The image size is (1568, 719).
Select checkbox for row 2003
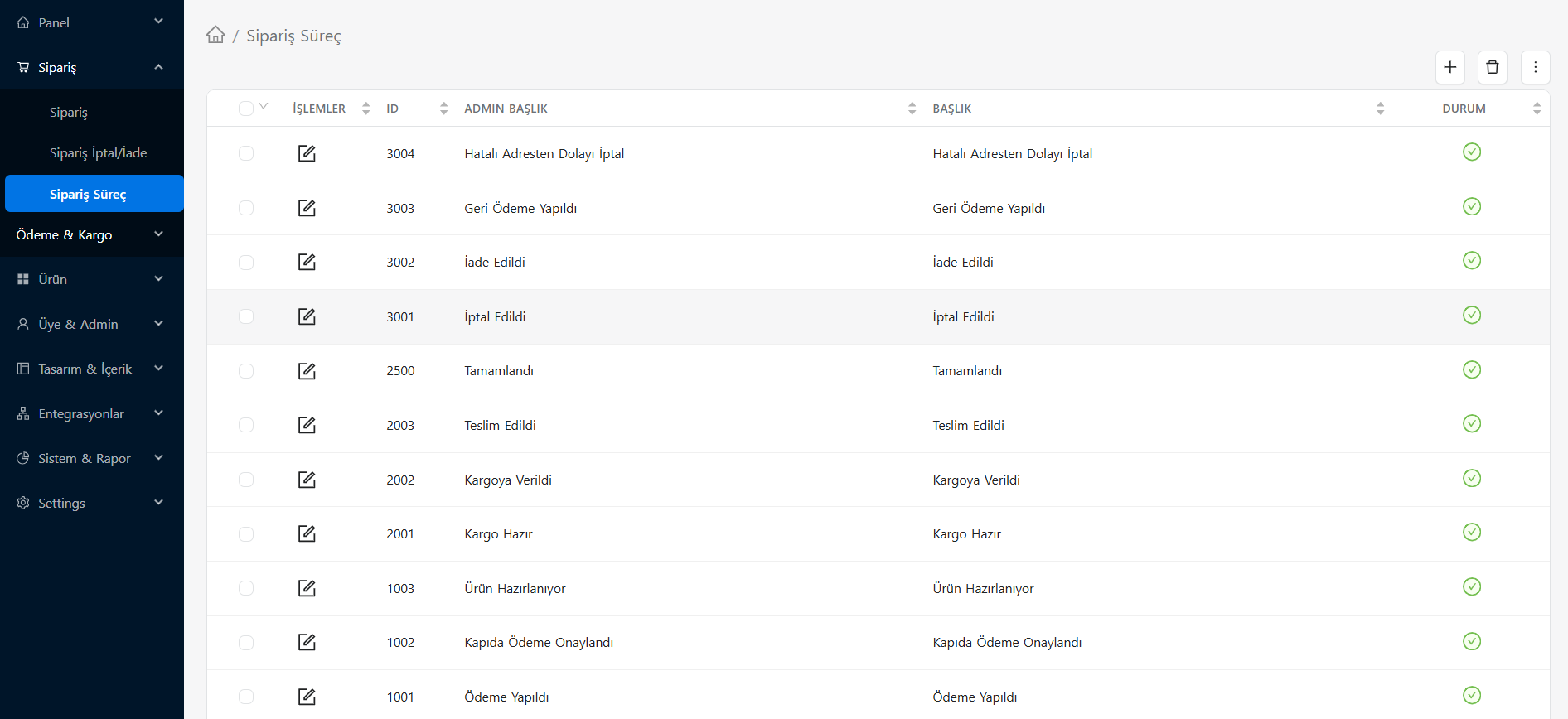246,425
